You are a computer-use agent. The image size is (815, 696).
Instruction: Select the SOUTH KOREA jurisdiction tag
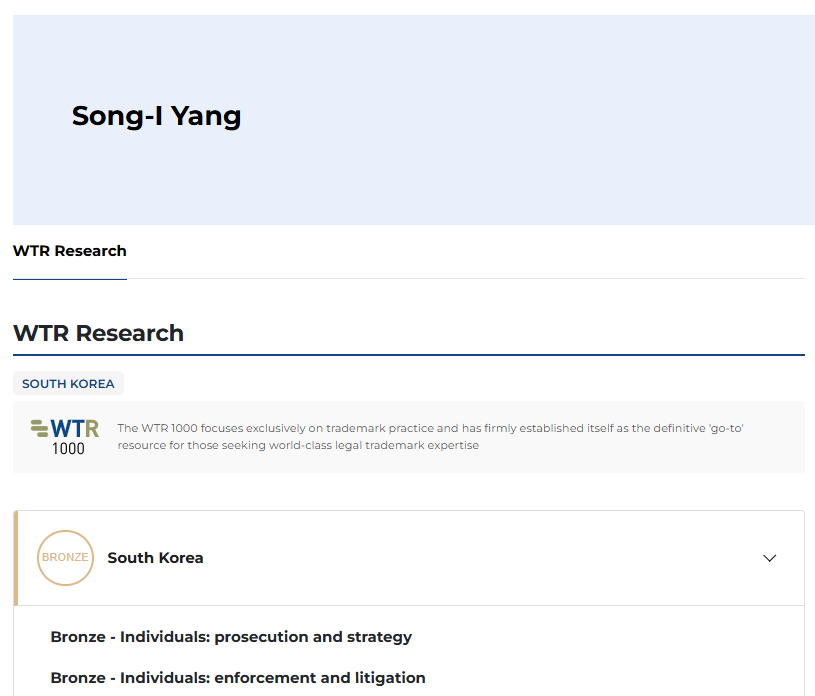(x=68, y=384)
